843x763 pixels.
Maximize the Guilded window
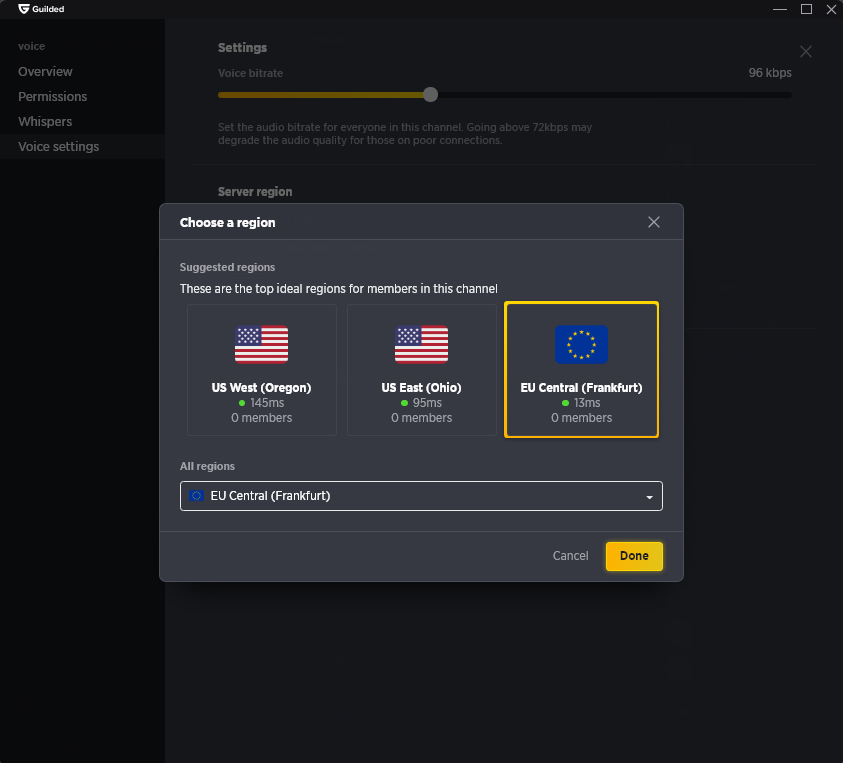806,9
